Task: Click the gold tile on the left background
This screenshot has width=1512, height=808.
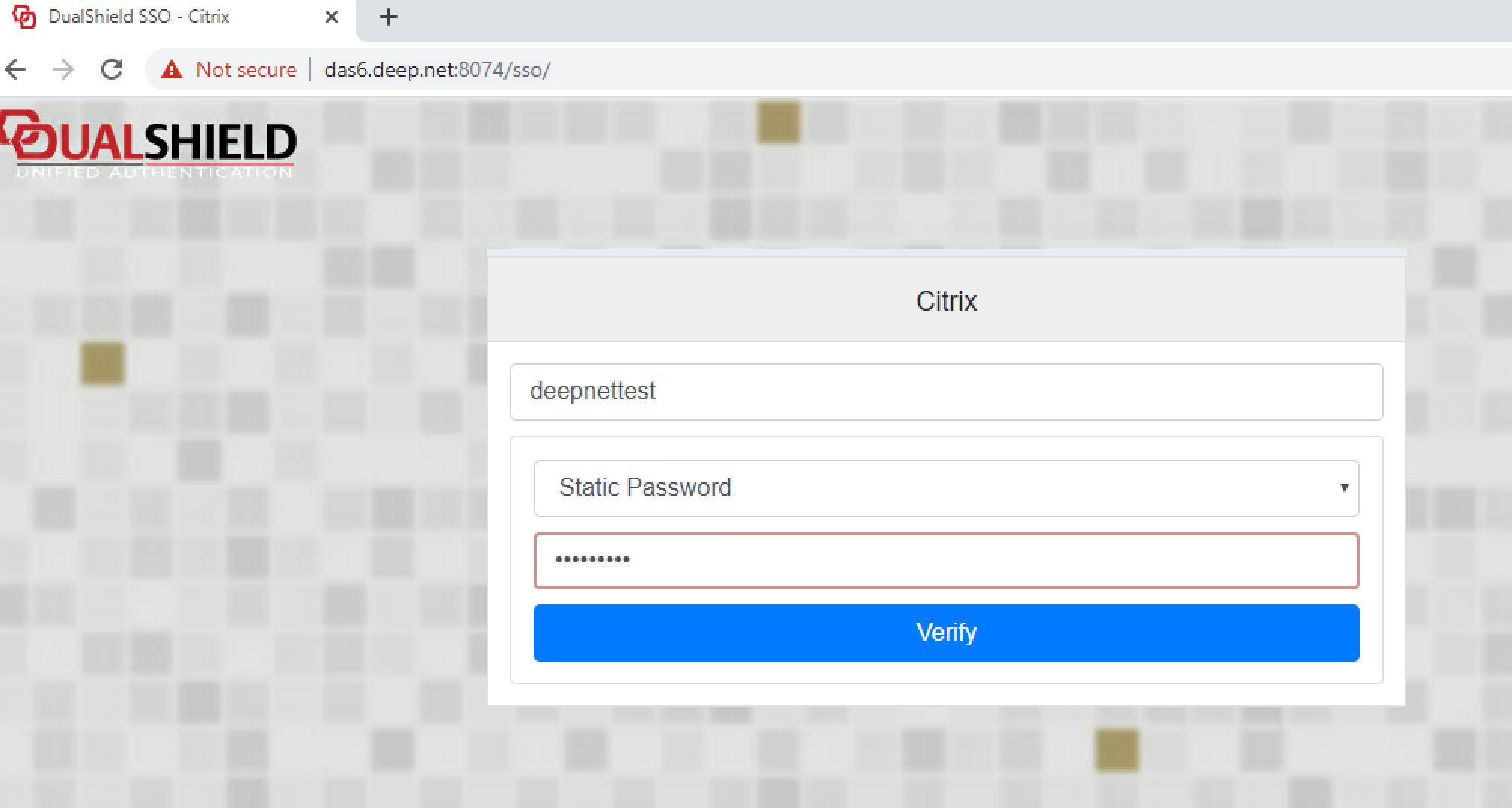Action: [x=102, y=363]
